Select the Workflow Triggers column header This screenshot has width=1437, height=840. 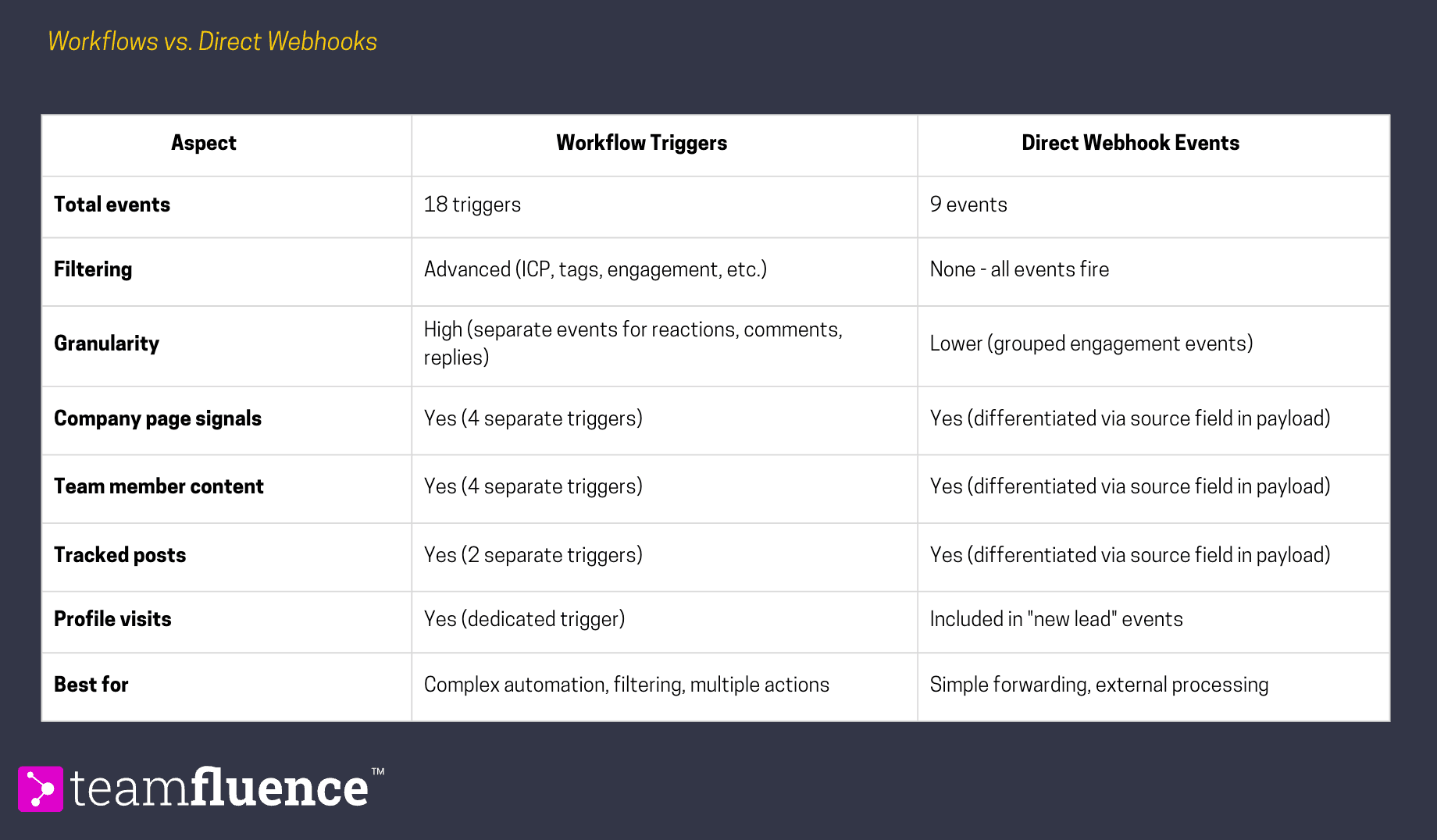click(641, 143)
